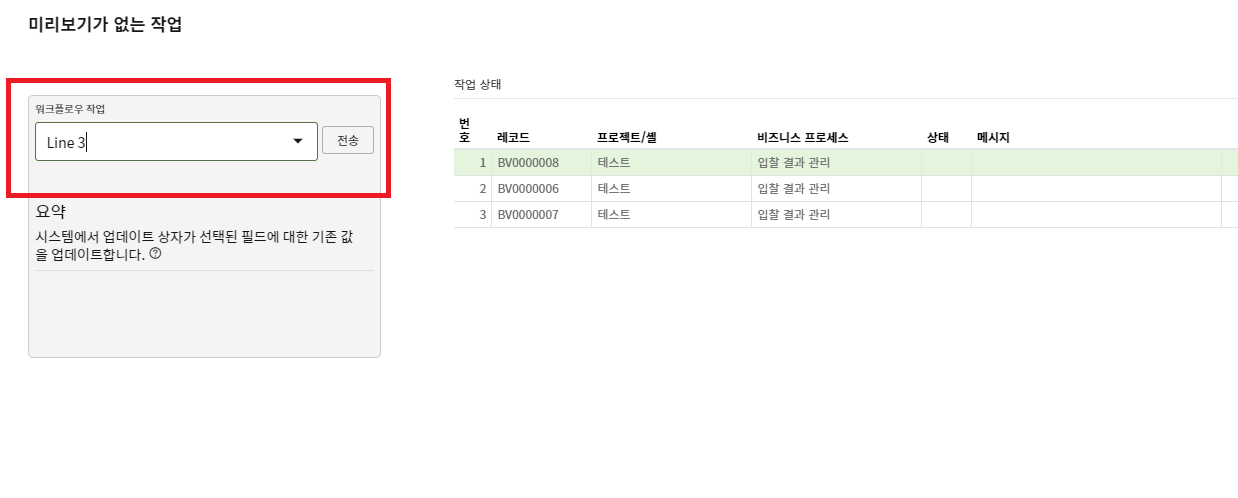
Task: Click row number 2 cell
Action: pos(473,188)
